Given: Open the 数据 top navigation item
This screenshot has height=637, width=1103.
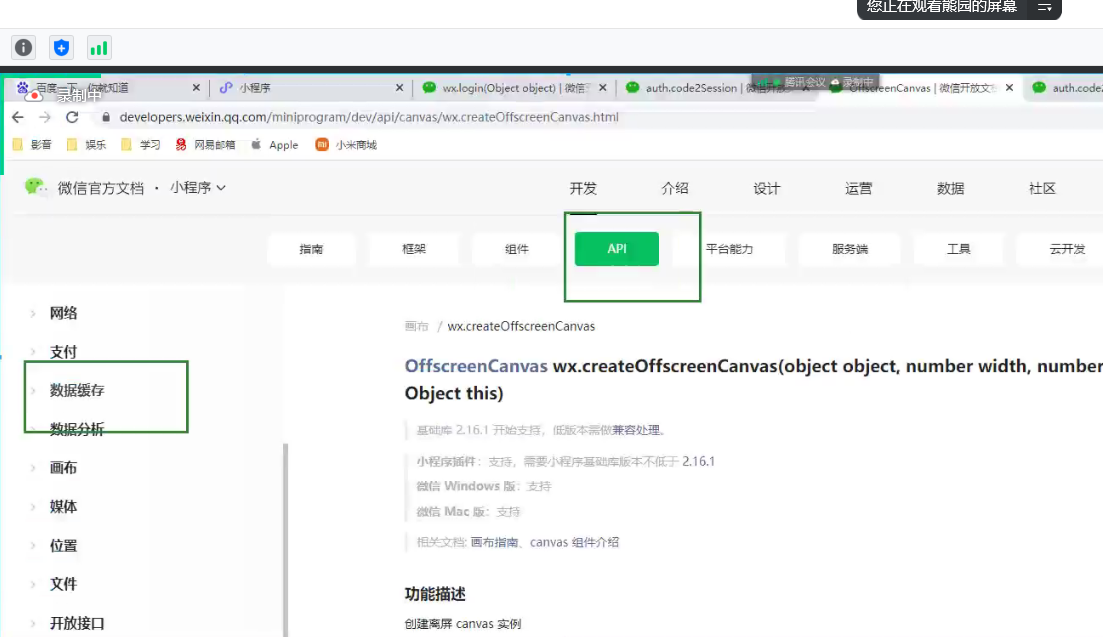Looking at the screenshot, I should point(950,188).
